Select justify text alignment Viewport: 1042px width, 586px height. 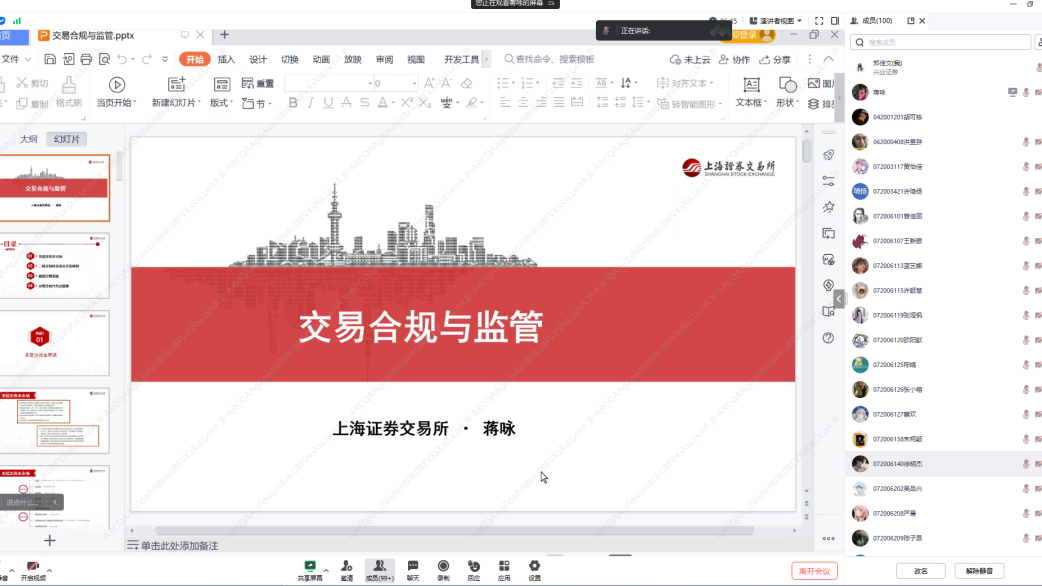coord(560,102)
